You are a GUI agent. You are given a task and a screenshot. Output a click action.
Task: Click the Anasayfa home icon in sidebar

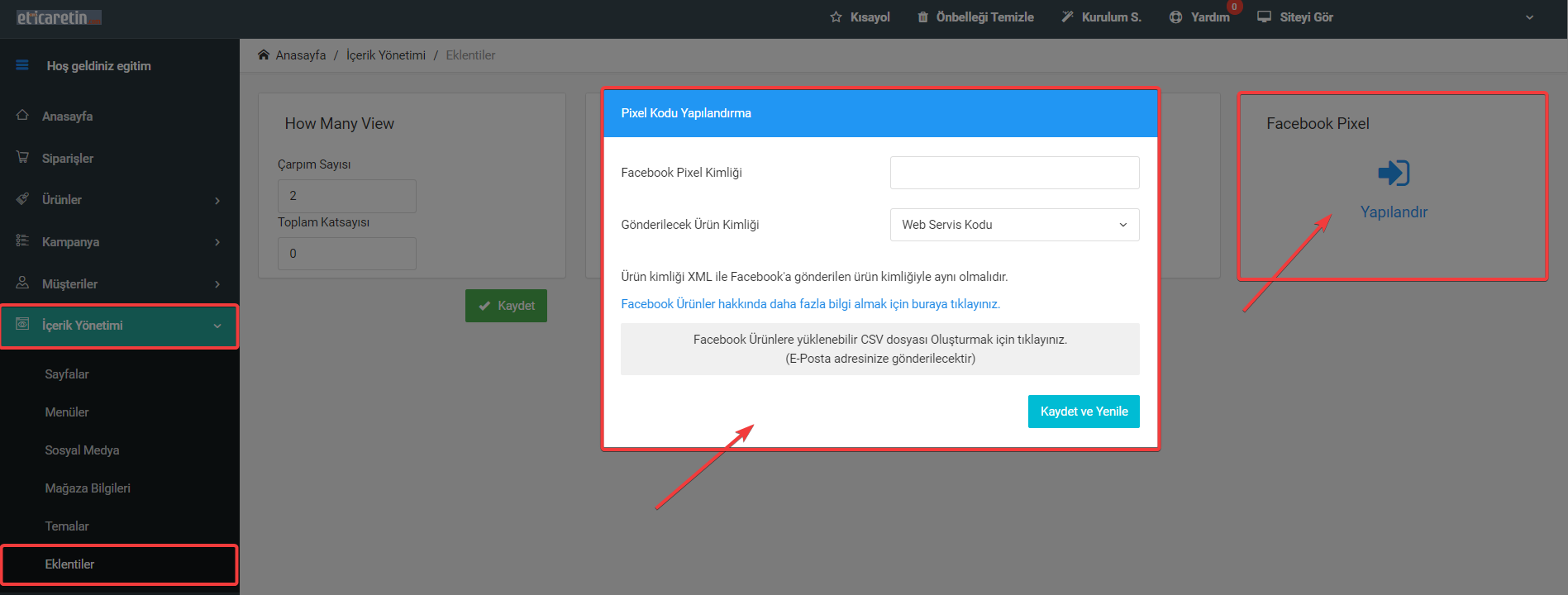(x=22, y=116)
